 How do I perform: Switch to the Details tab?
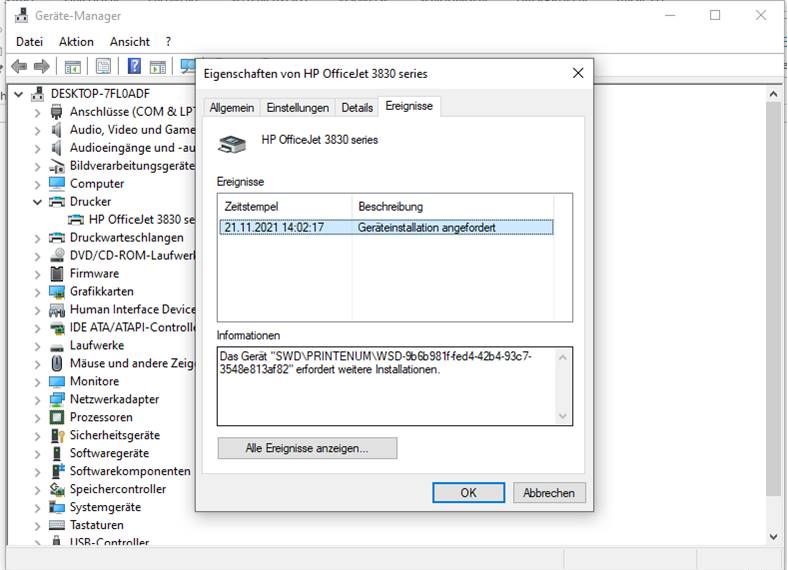tap(357, 108)
